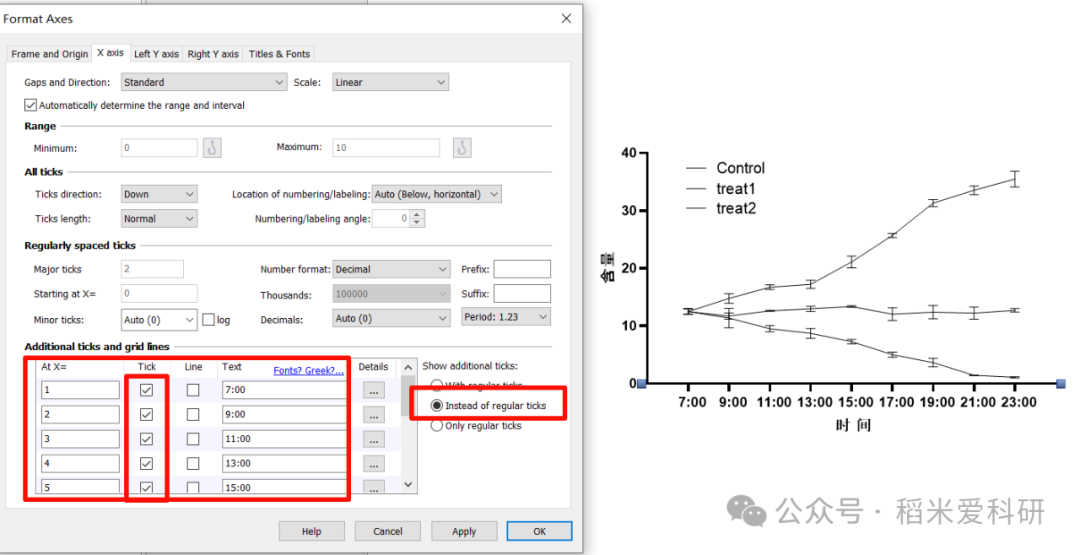1080x555 pixels.
Task: Open Details button for the 7:00 row
Action: (373, 390)
